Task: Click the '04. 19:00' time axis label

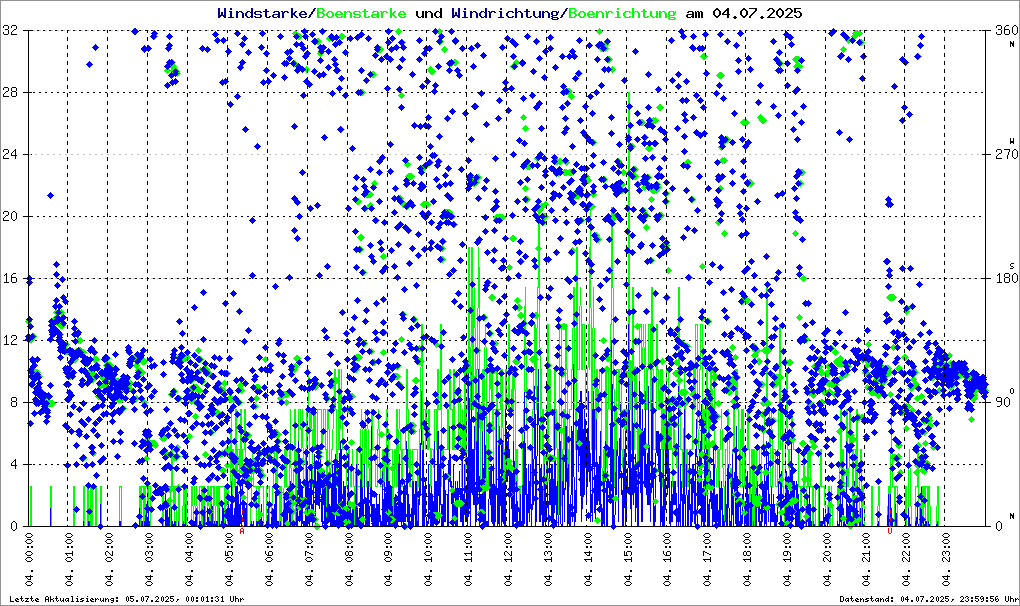Action: click(x=787, y=559)
